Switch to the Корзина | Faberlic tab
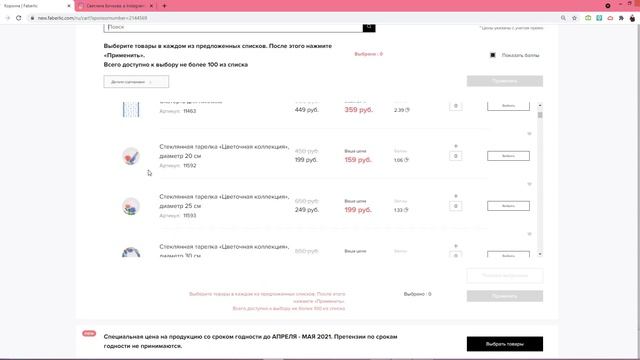The image size is (640, 360). point(35,6)
